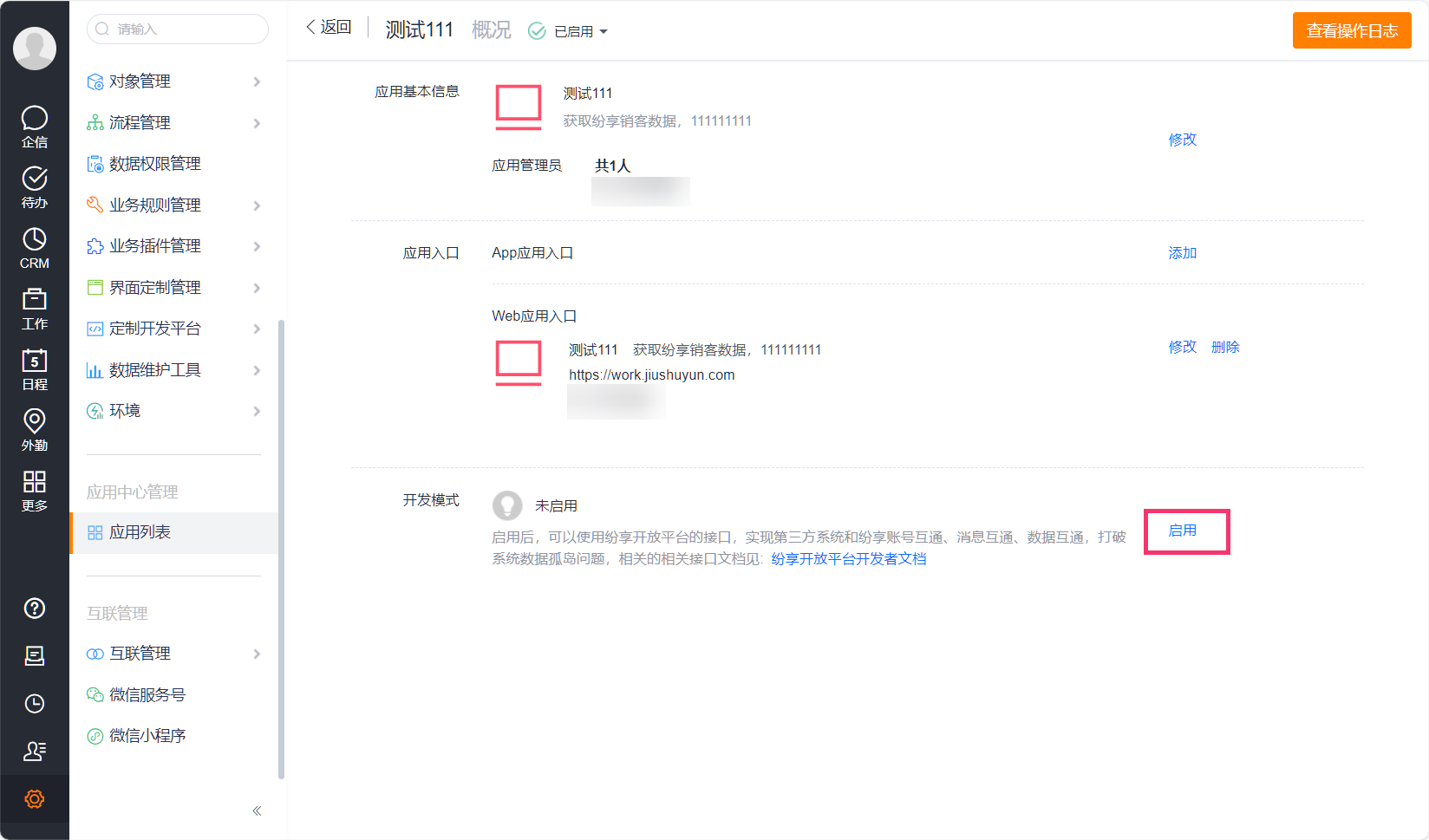Open the 待办 to-do icon

click(x=34, y=187)
